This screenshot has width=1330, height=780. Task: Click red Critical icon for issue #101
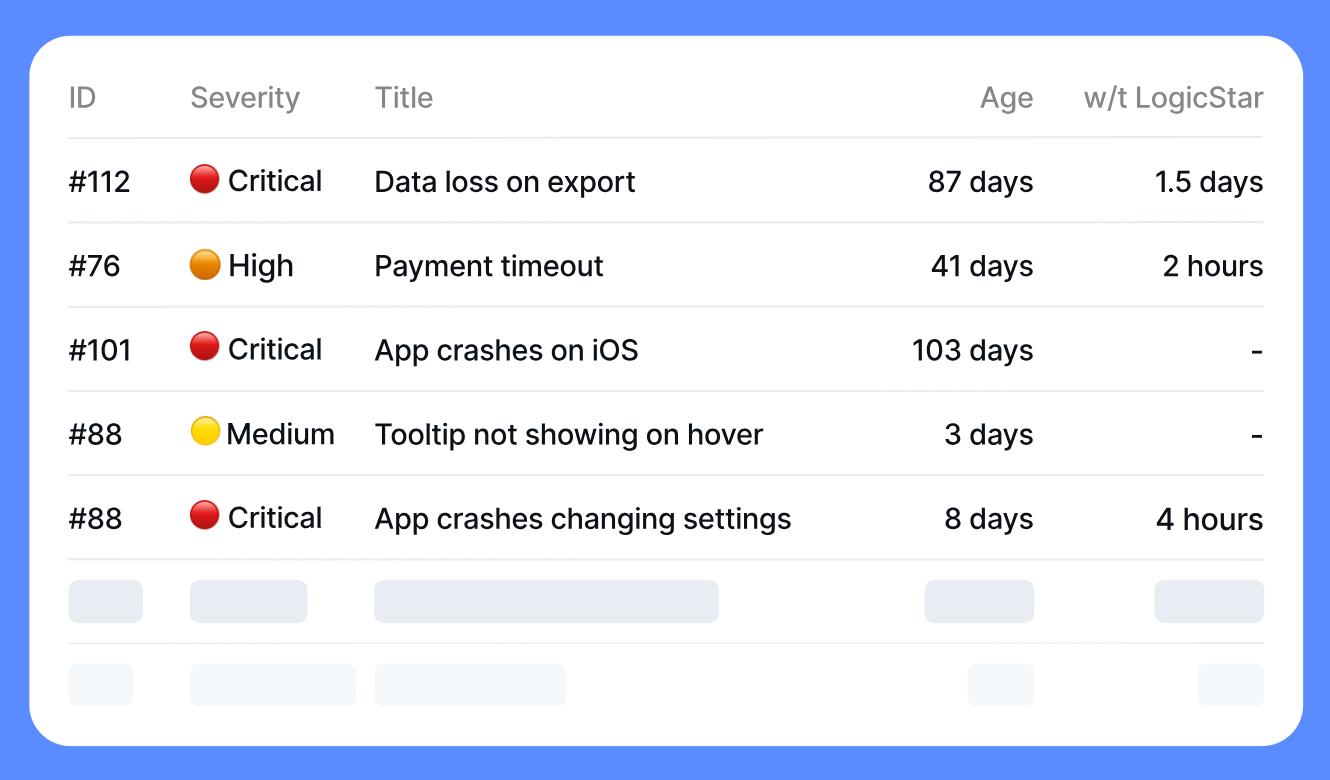(x=204, y=348)
